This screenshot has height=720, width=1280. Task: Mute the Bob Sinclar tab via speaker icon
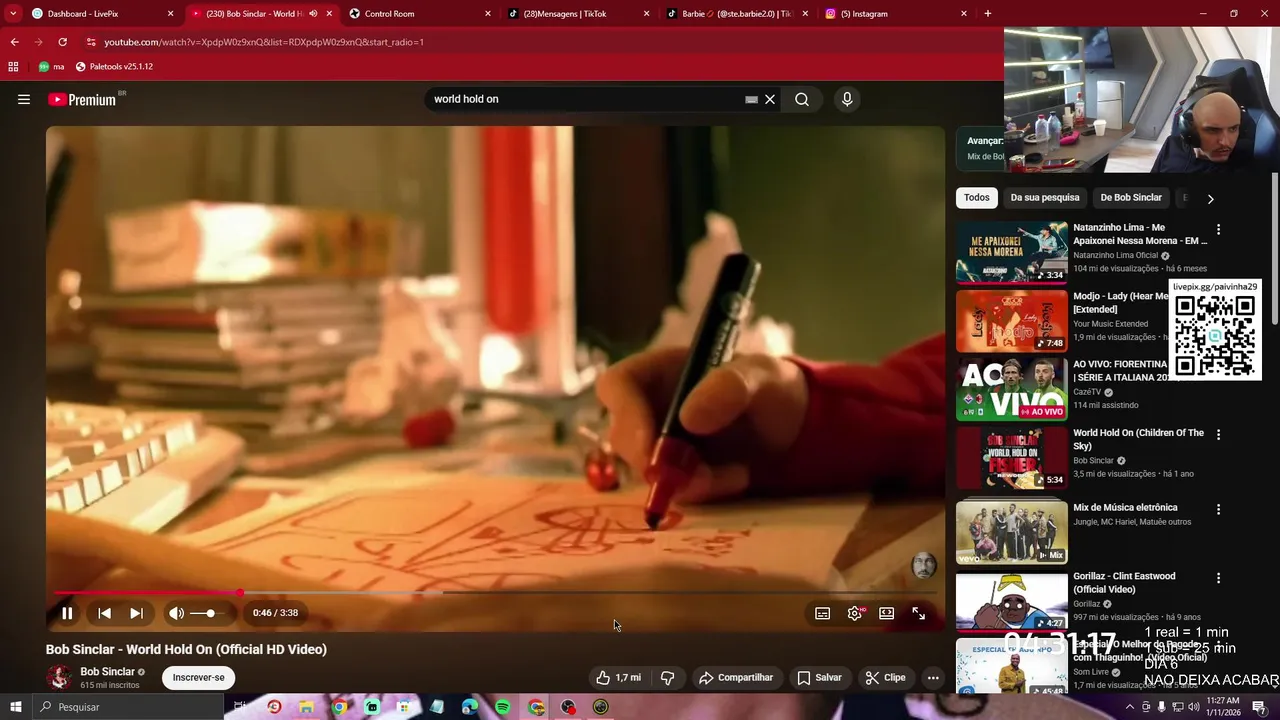tap(313, 14)
